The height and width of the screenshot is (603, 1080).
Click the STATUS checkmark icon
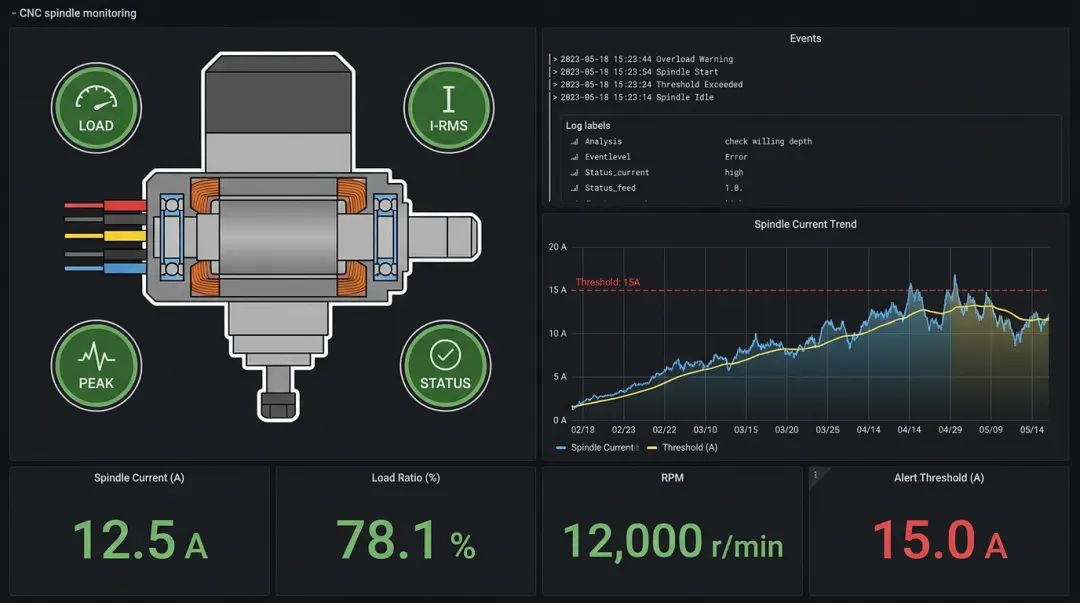446,365
